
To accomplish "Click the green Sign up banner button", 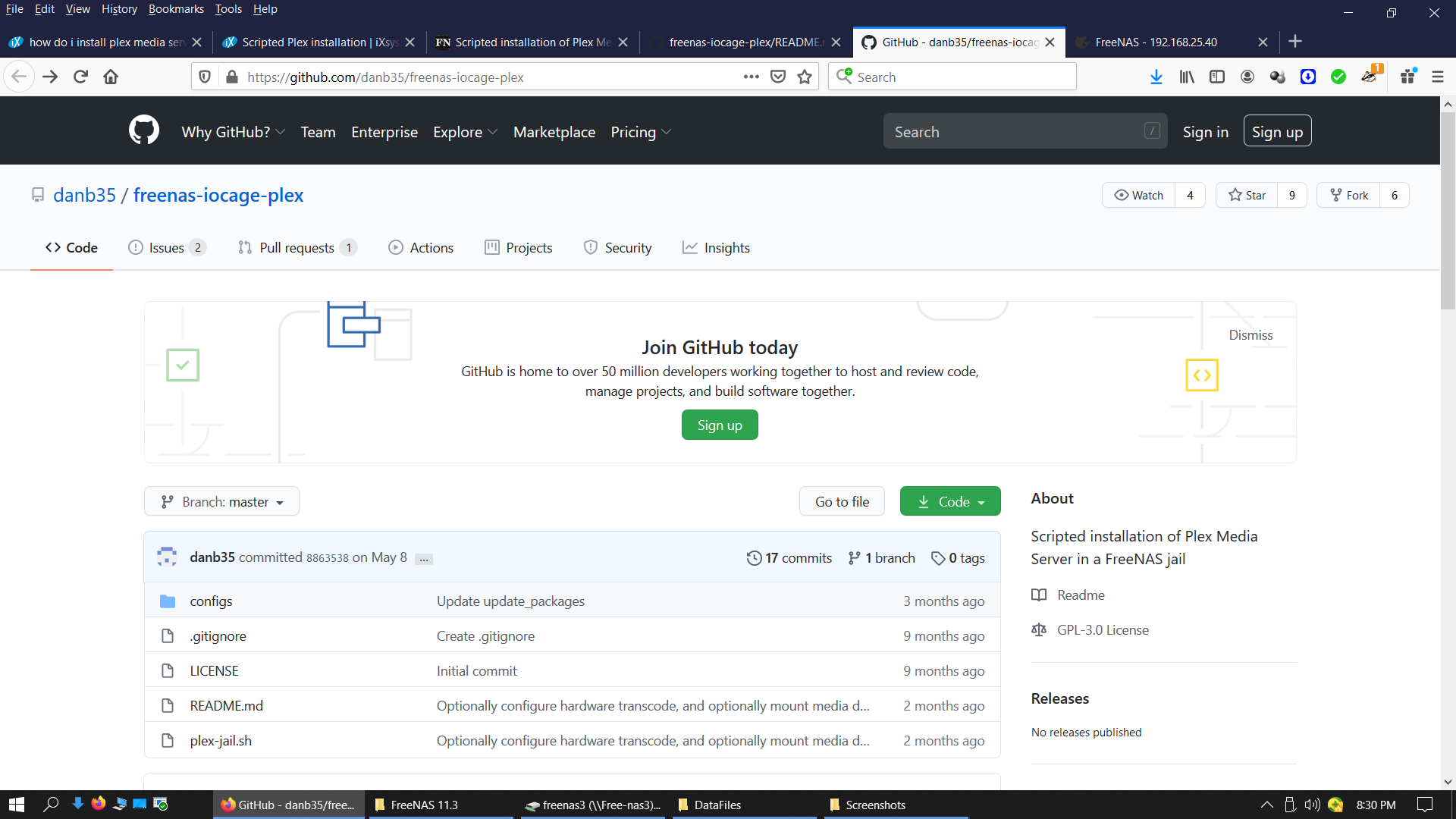I will (720, 425).
